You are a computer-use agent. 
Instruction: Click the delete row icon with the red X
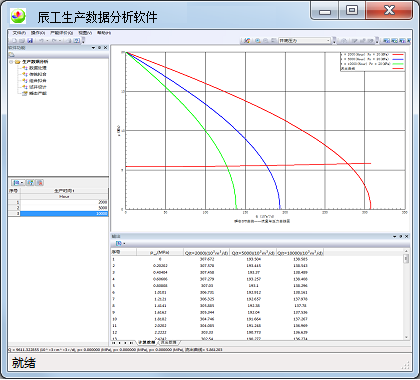click(x=40, y=183)
